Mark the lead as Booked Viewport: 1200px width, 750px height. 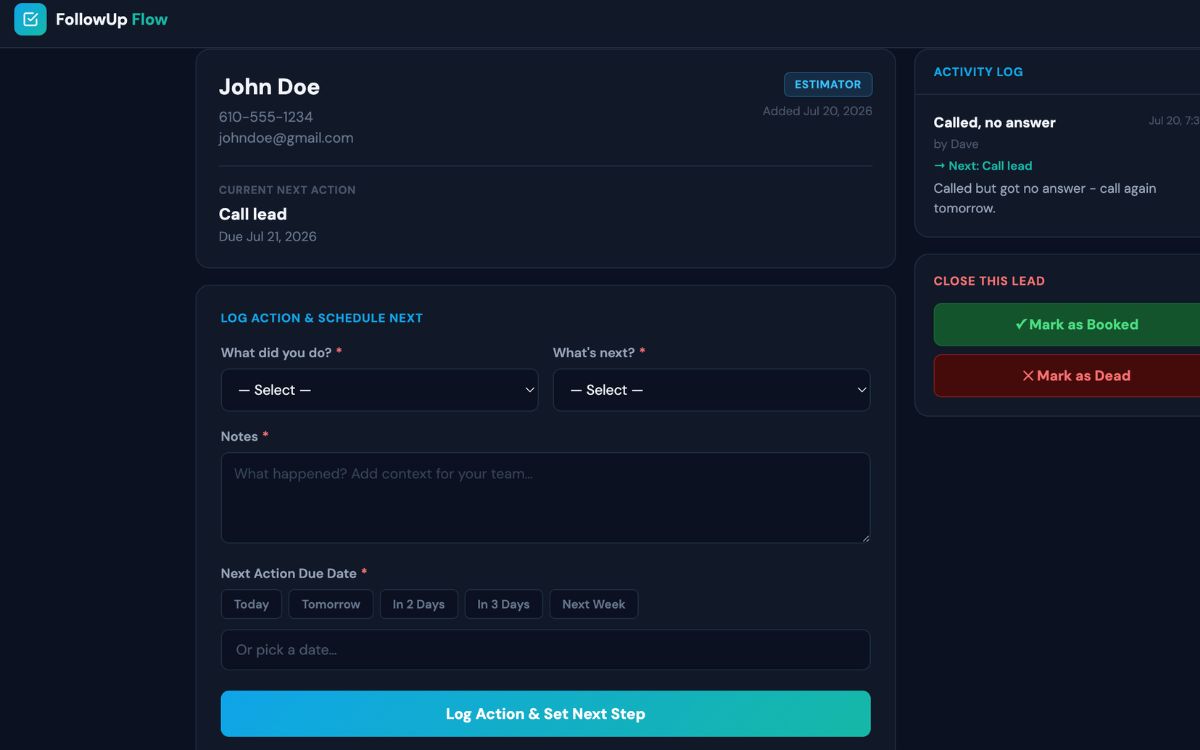pos(1067,325)
